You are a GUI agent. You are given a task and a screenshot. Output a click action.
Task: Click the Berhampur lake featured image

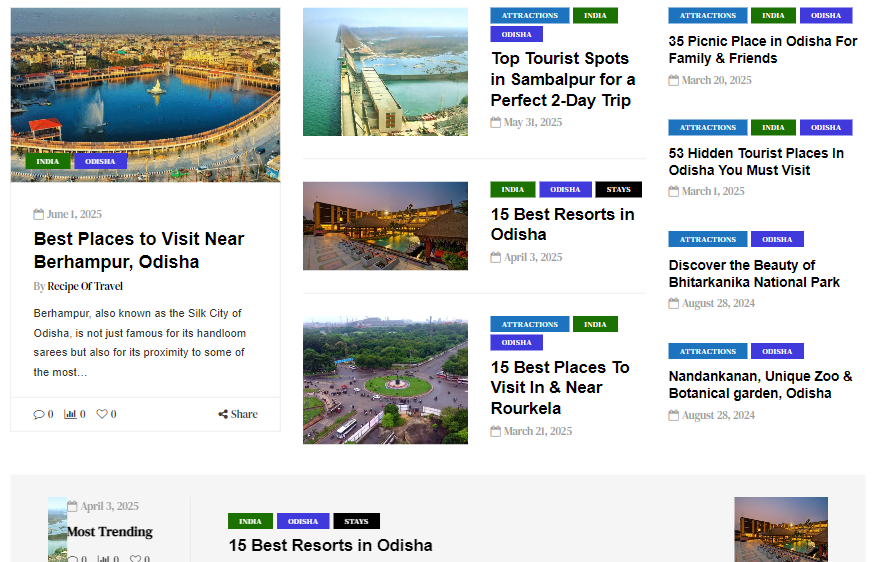[145, 95]
